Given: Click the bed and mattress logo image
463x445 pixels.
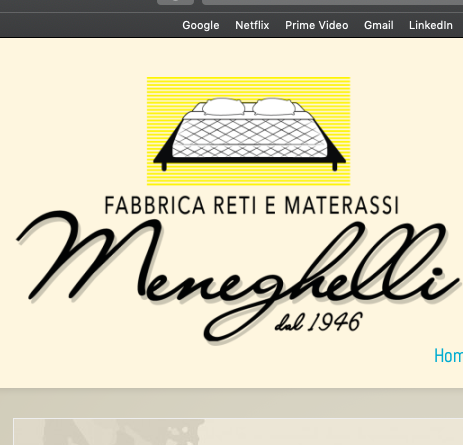Looking at the screenshot, I should tap(249, 131).
